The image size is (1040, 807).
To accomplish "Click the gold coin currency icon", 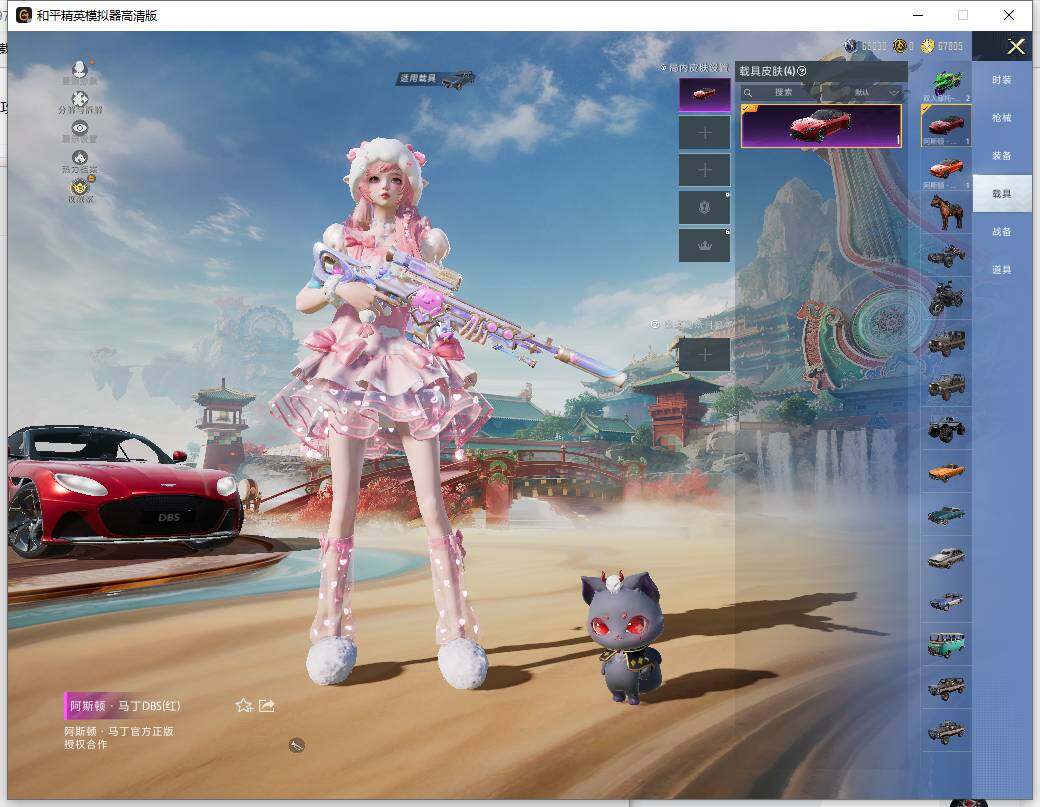I will click(927, 46).
